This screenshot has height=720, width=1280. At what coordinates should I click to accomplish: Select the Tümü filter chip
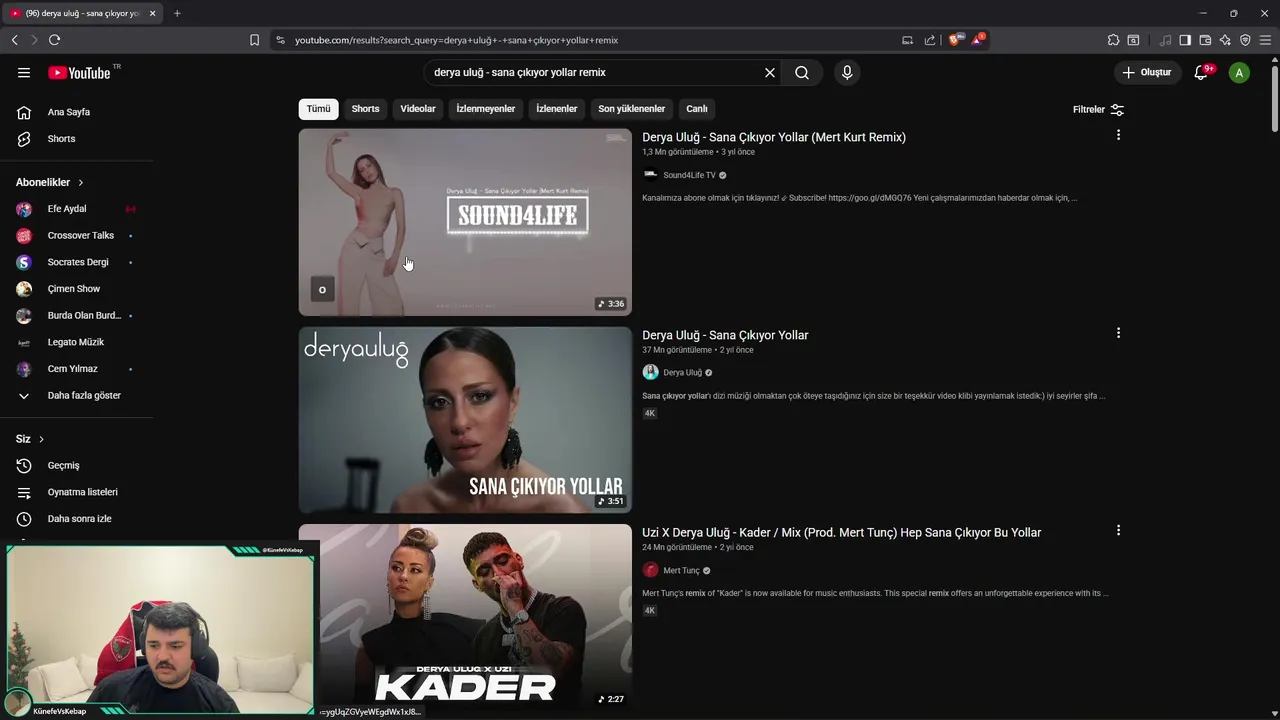pyautogui.click(x=318, y=109)
